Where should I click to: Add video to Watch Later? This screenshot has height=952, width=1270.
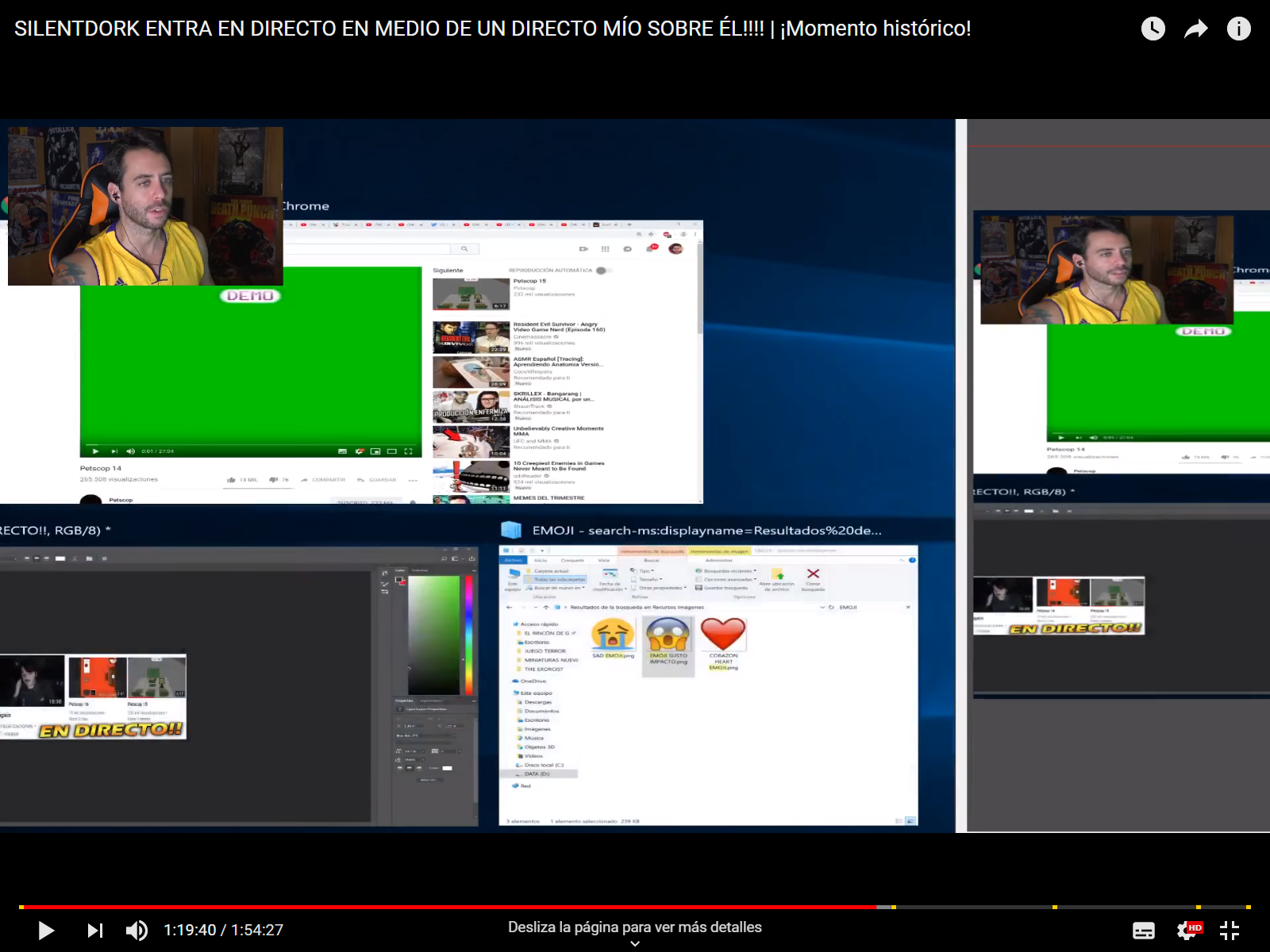1153,29
